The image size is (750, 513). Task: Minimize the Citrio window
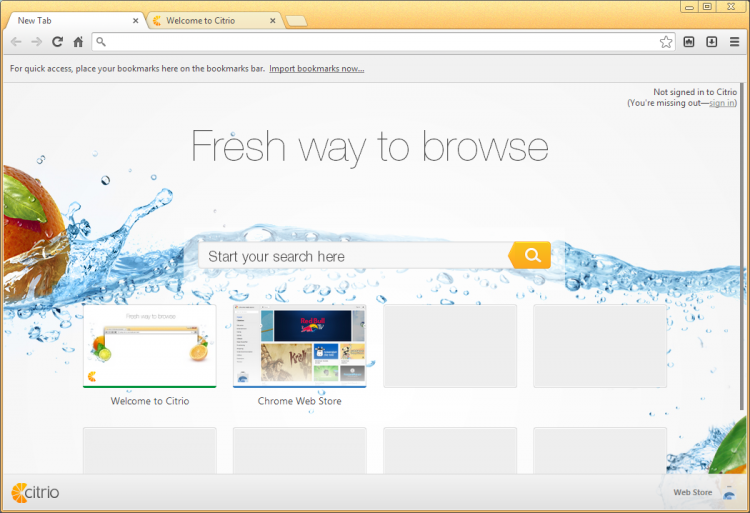(x=689, y=7)
